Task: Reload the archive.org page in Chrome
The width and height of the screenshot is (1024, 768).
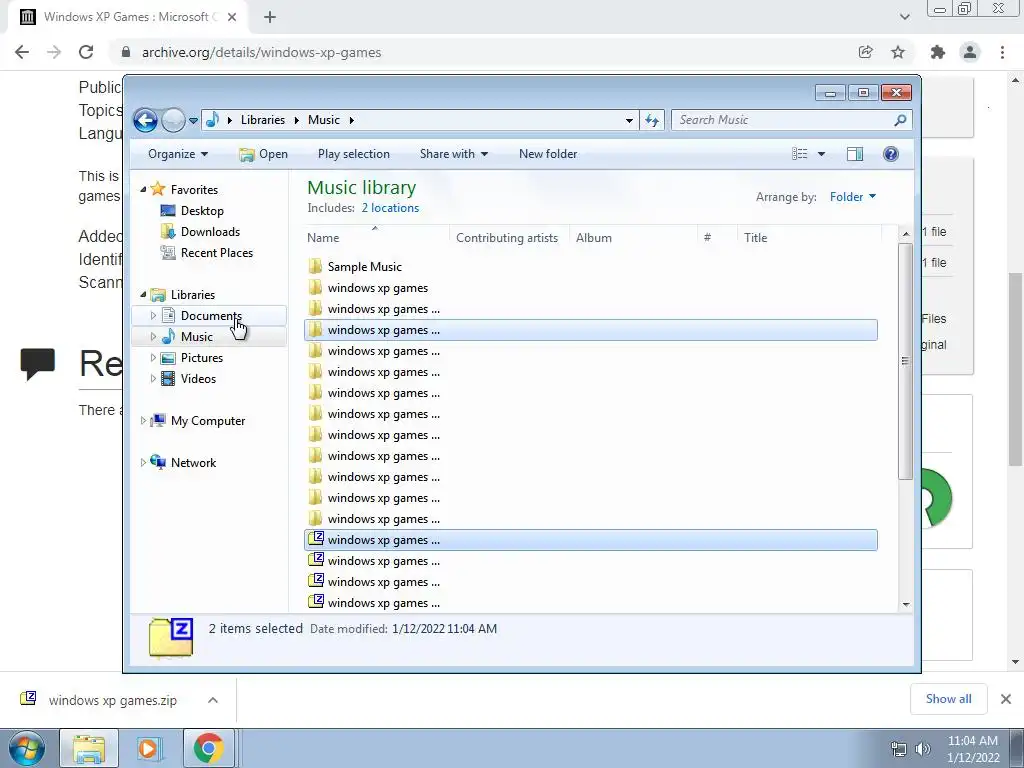Action: [86, 52]
